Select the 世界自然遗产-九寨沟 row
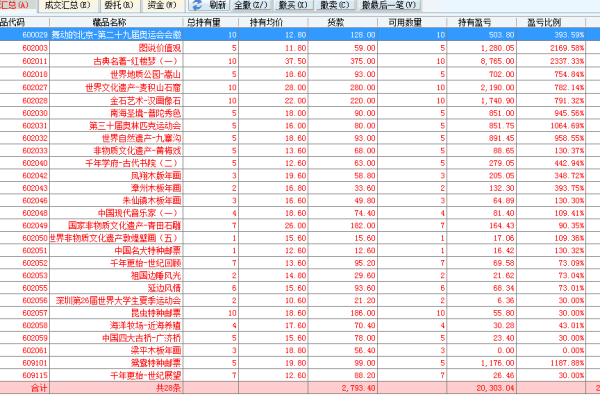This screenshot has width=600, height=401. point(300,138)
